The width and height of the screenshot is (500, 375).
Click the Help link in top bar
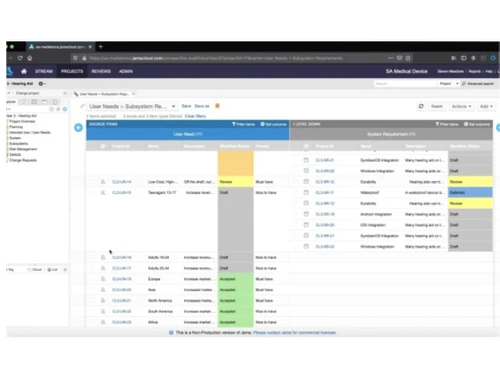point(489,71)
